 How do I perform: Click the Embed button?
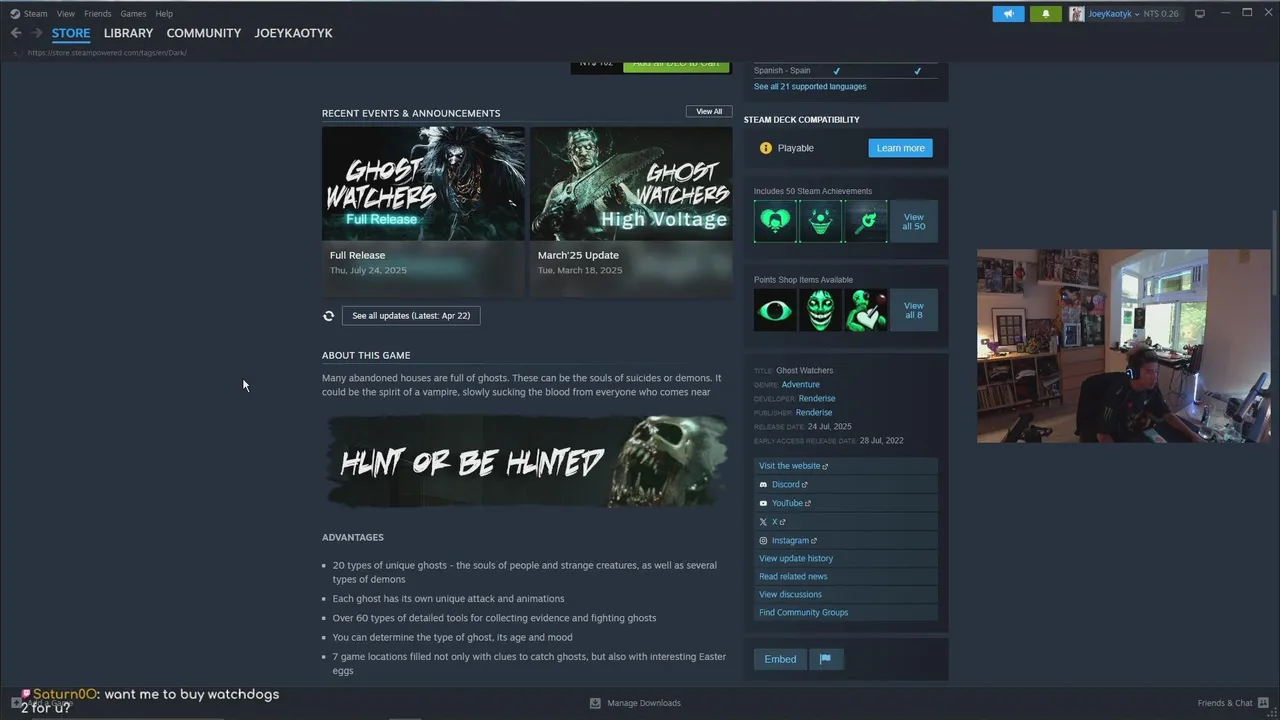(780, 659)
